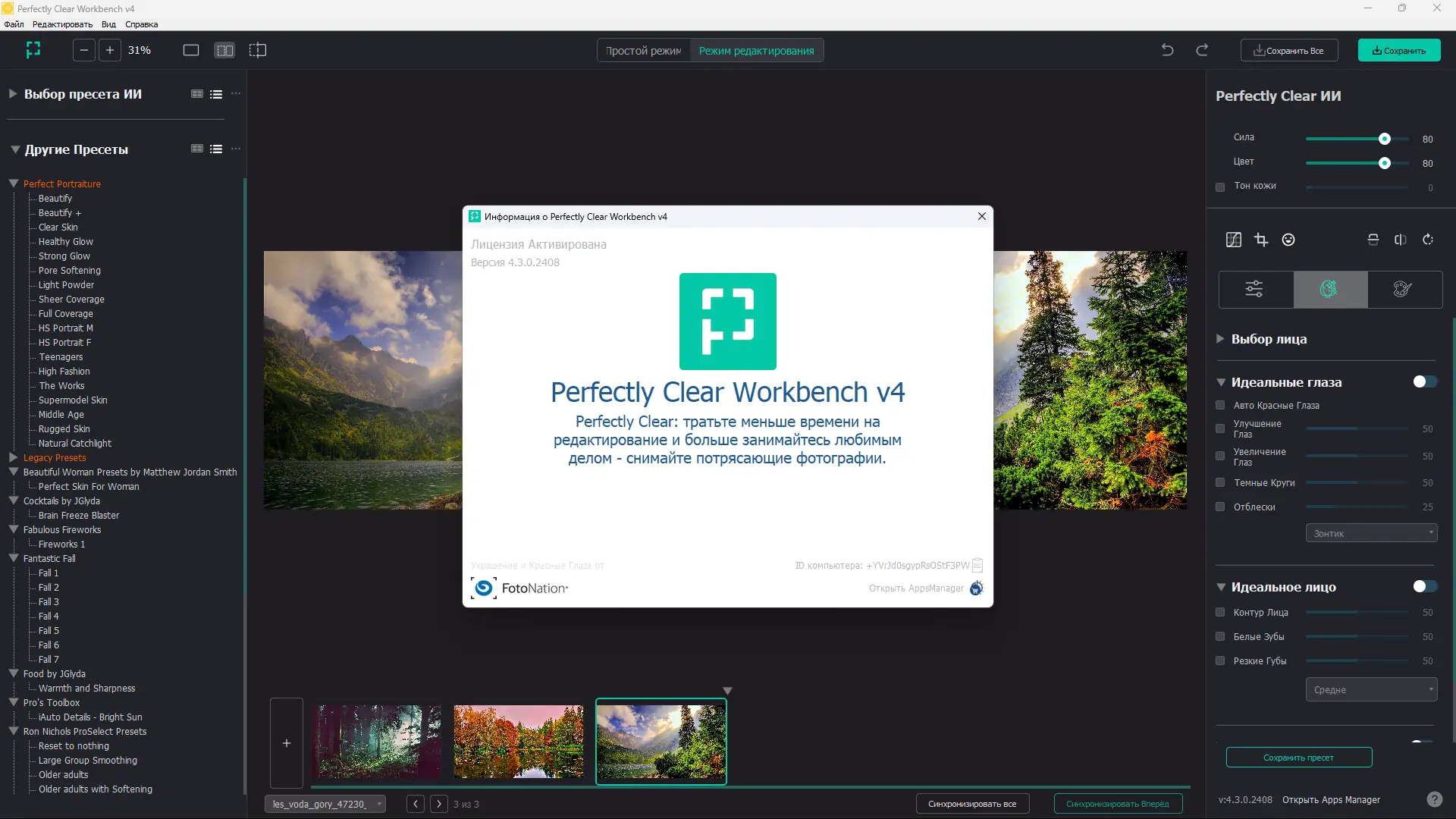Image resolution: width=1456 pixels, height=819 pixels.
Task: Enable the Идеальные глаза toggle
Action: coord(1425,382)
